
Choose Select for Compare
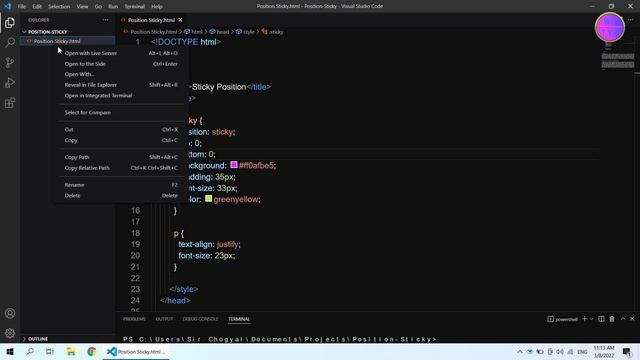point(121,112)
